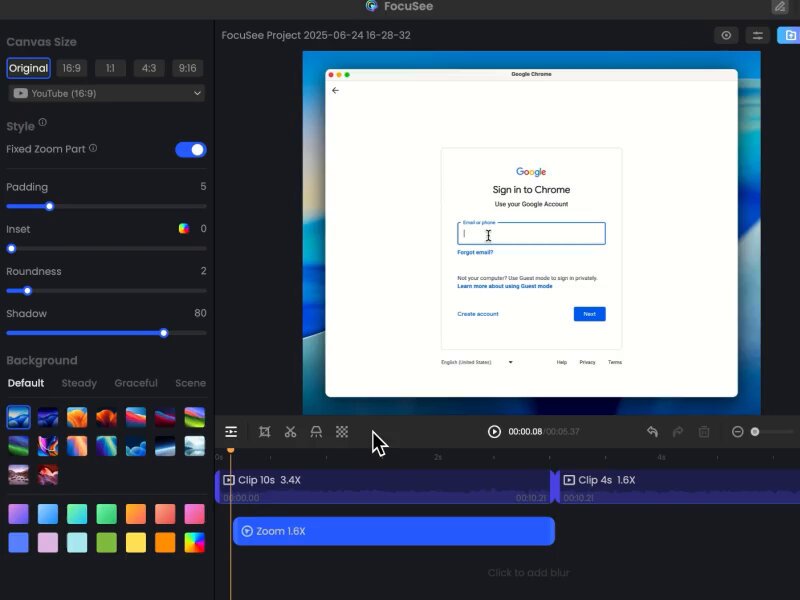The width and height of the screenshot is (800, 600).
Task: Select the crop tool icon
Action: (264, 432)
